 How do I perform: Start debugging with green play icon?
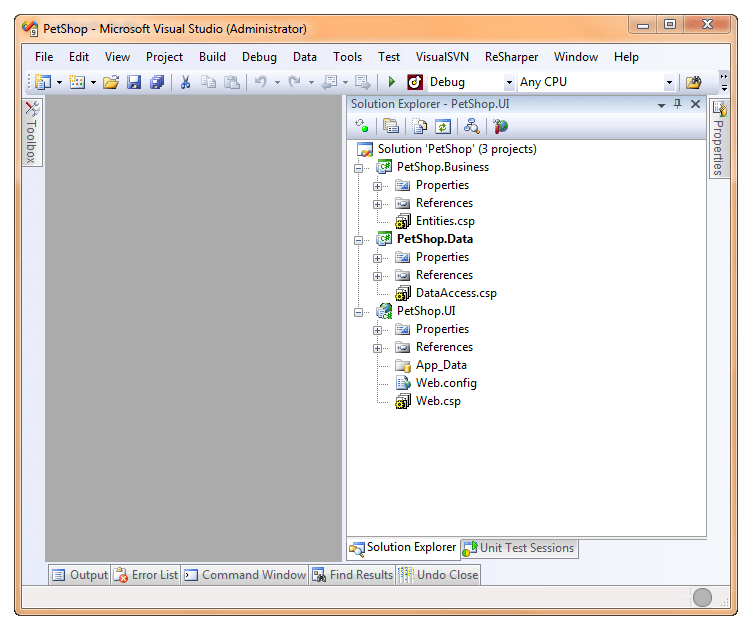392,82
